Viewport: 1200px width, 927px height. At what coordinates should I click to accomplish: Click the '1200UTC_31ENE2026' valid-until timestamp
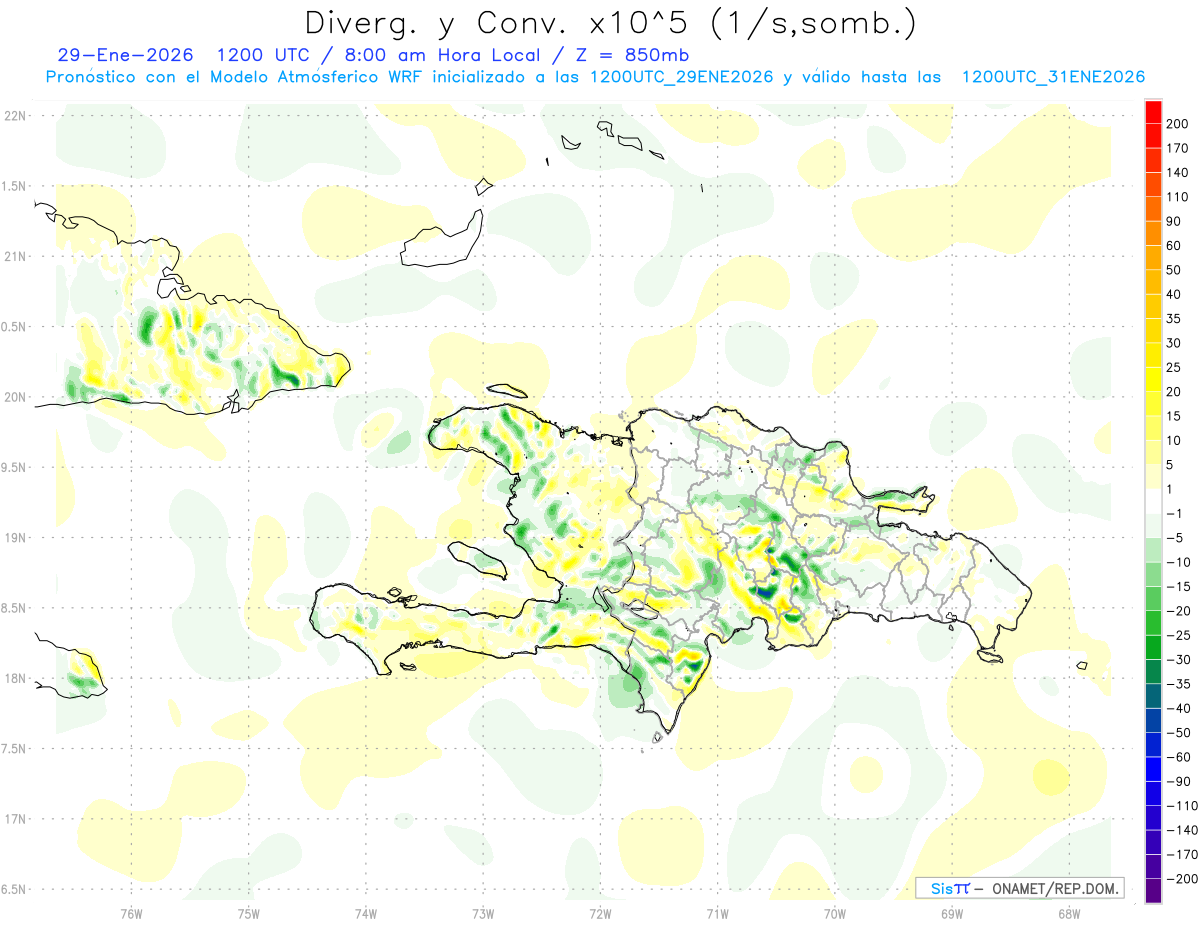tap(1053, 77)
